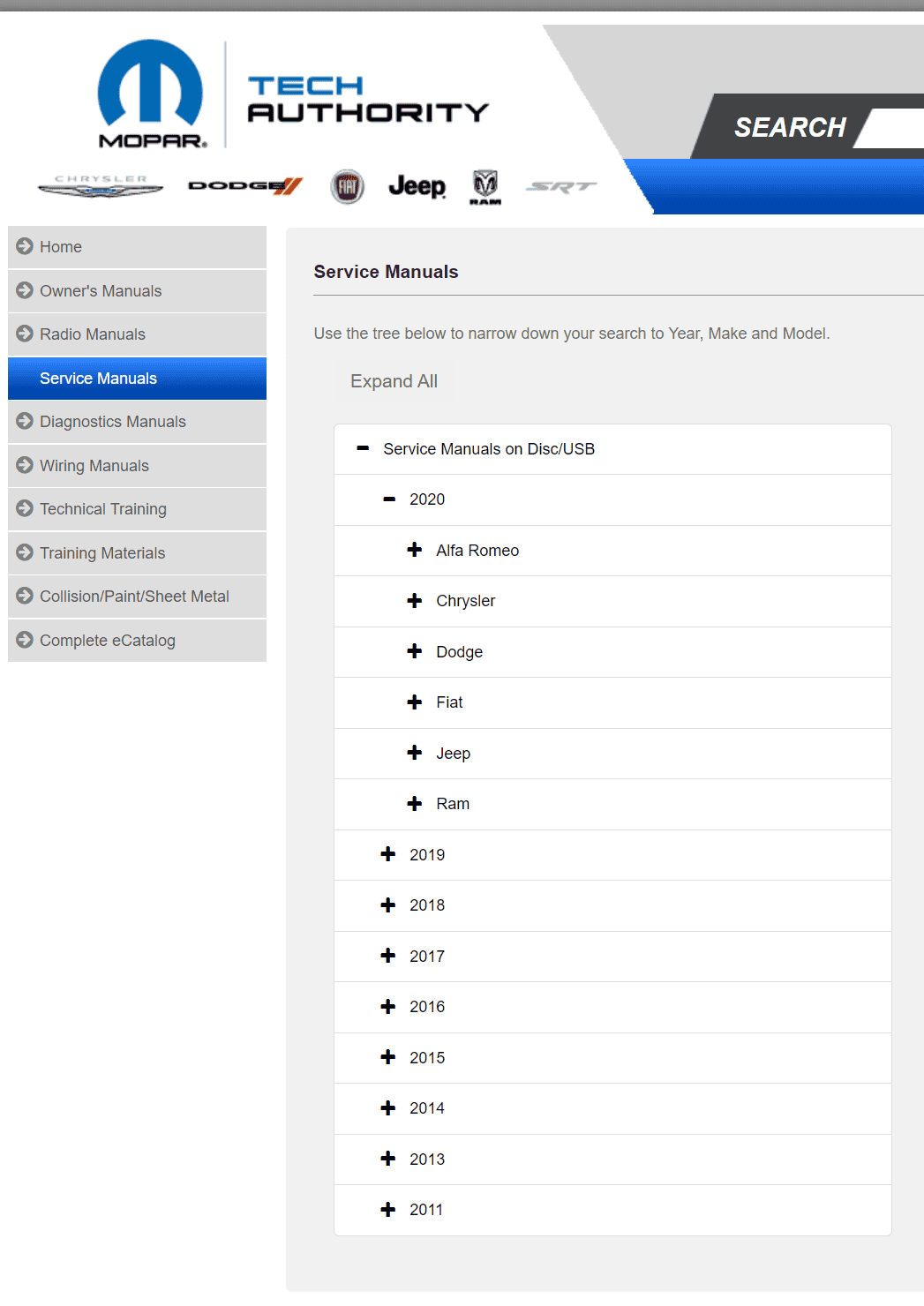Click Service Manuals on Disc/USB label
924x1306 pixels.
coord(489,449)
